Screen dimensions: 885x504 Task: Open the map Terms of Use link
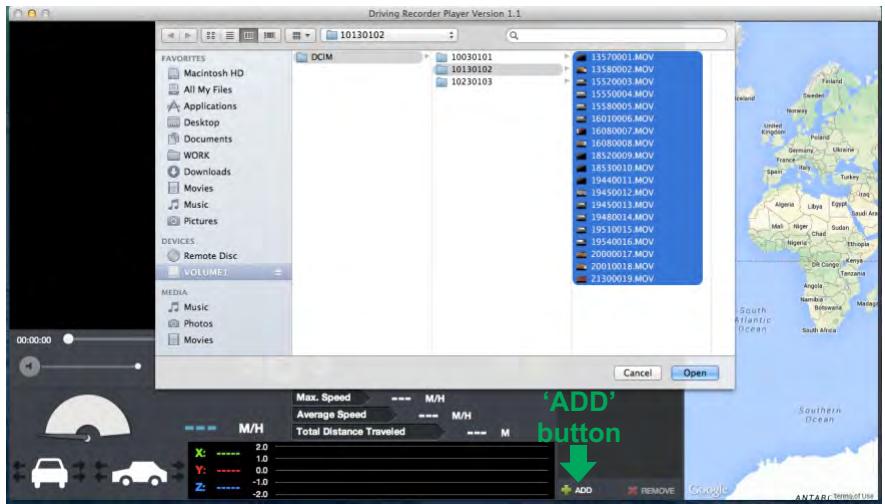pyautogui.click(x=853, y=496)
